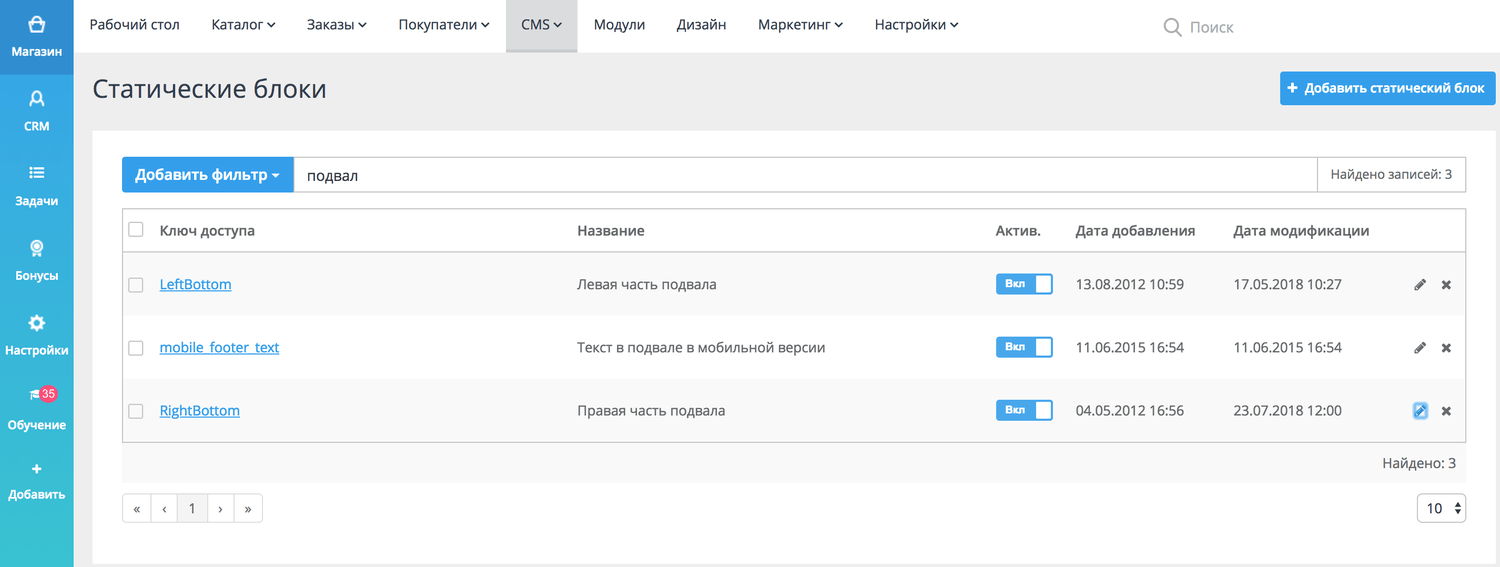Sort by the Дата модификации column header
Screen dimensions: 1500x567
pyautogui.click(x=1301, y=231)
